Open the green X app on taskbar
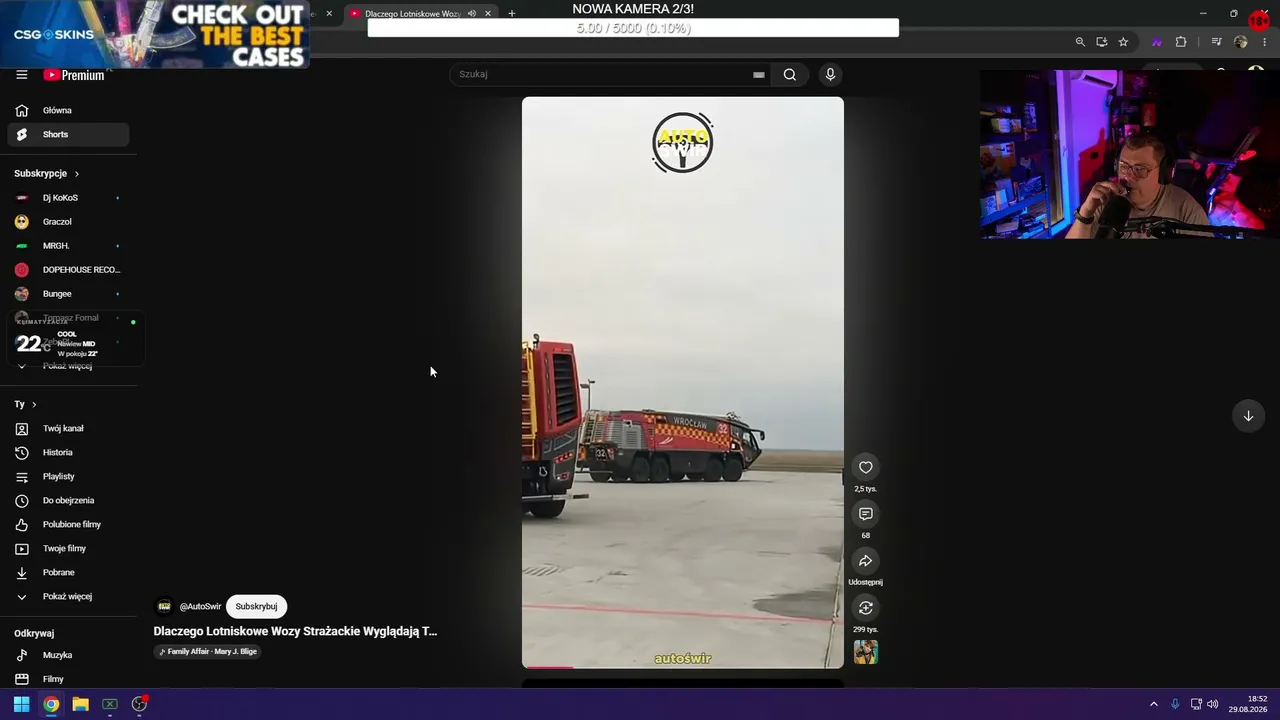The width and height of the screenshot is (1280, 720). pyautogui.click(x=110, y=704)
